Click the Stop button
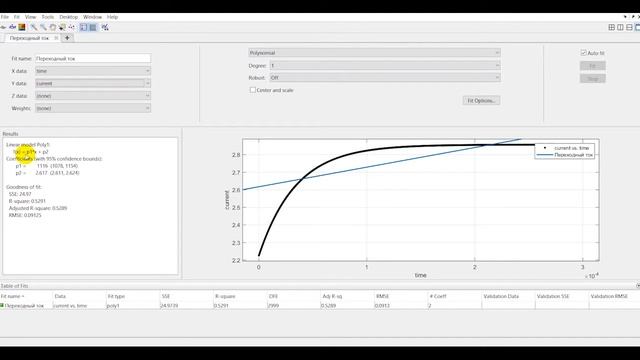 (x=593, y=78)
